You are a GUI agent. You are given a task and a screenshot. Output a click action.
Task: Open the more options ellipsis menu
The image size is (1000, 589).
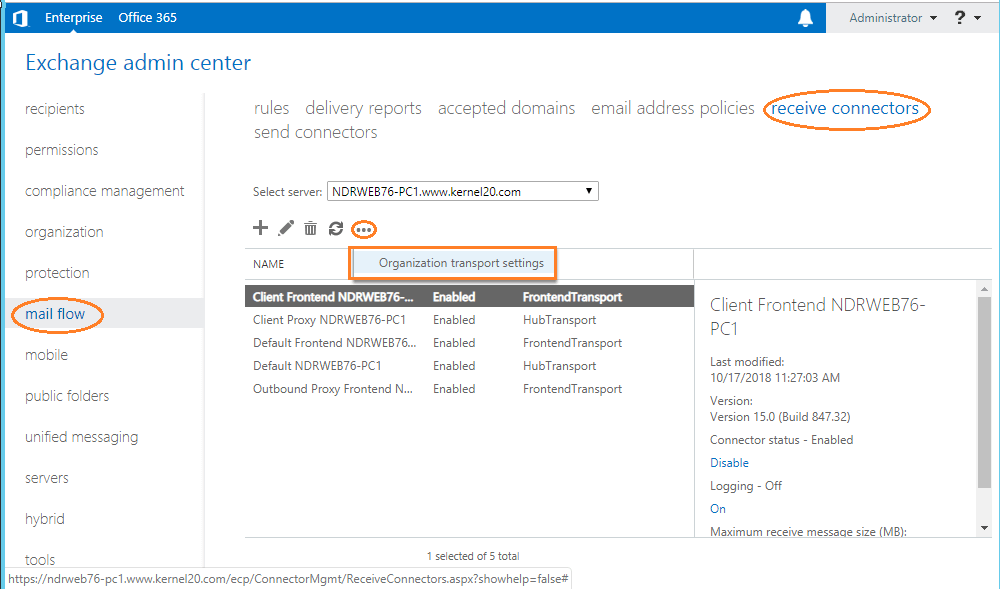click(x=364, y=229)
